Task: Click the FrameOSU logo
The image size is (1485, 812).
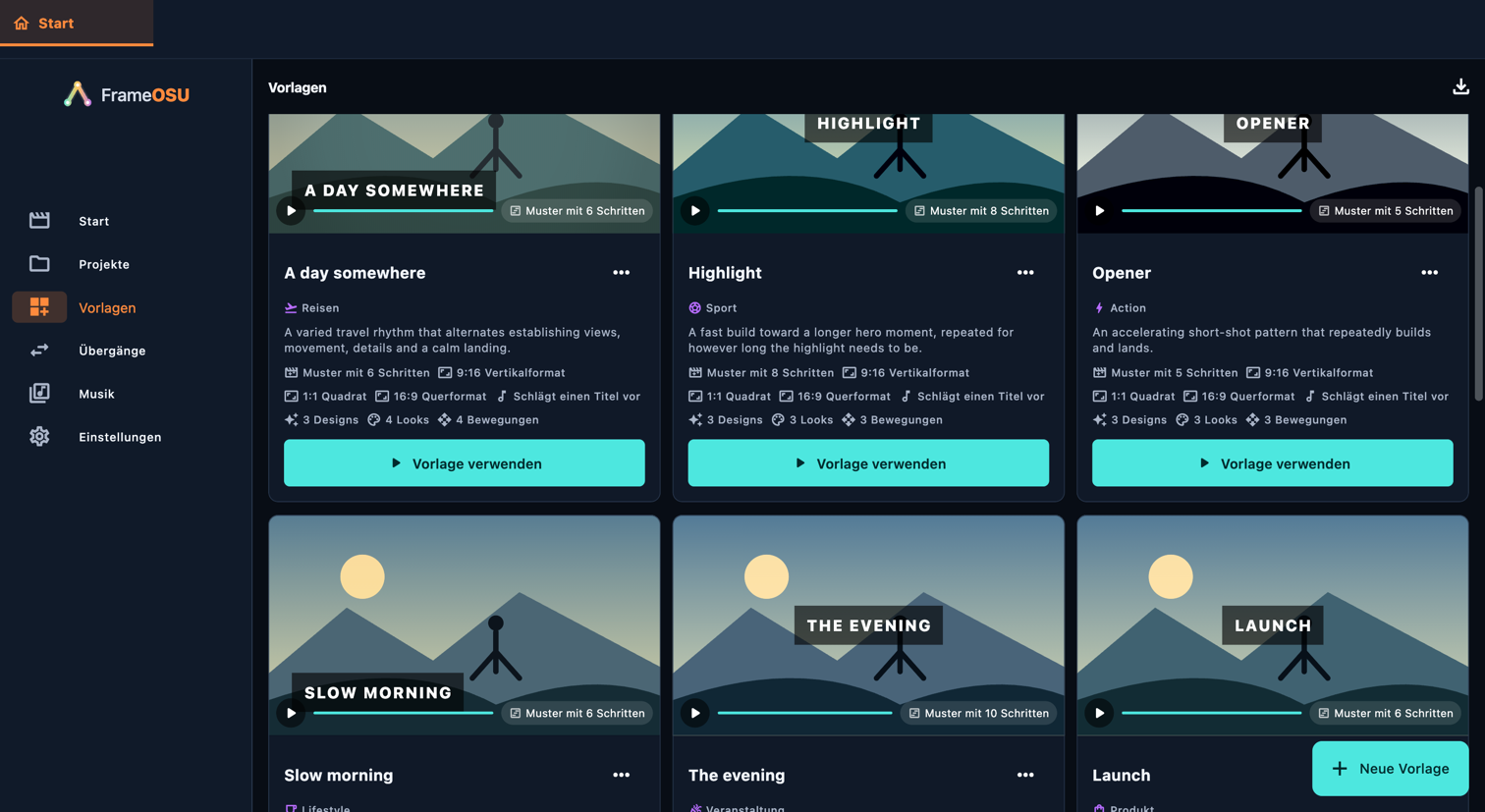Action: [127, 94]
